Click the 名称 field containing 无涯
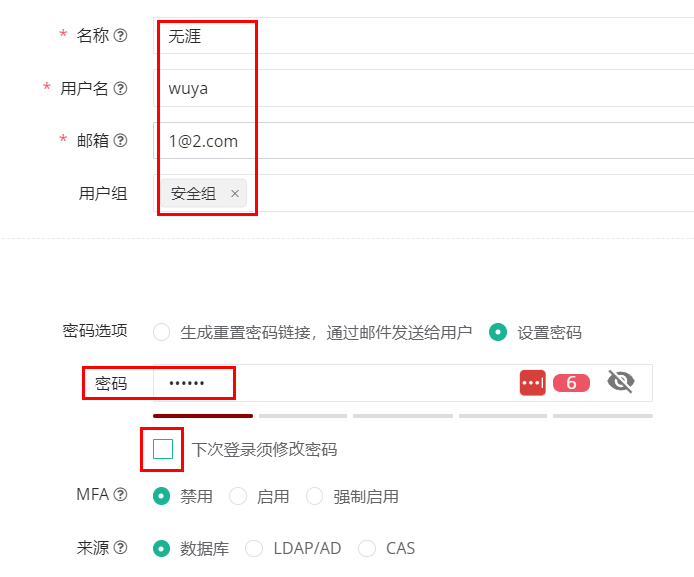This screenshot has width=694, height=577. (424, 35)
